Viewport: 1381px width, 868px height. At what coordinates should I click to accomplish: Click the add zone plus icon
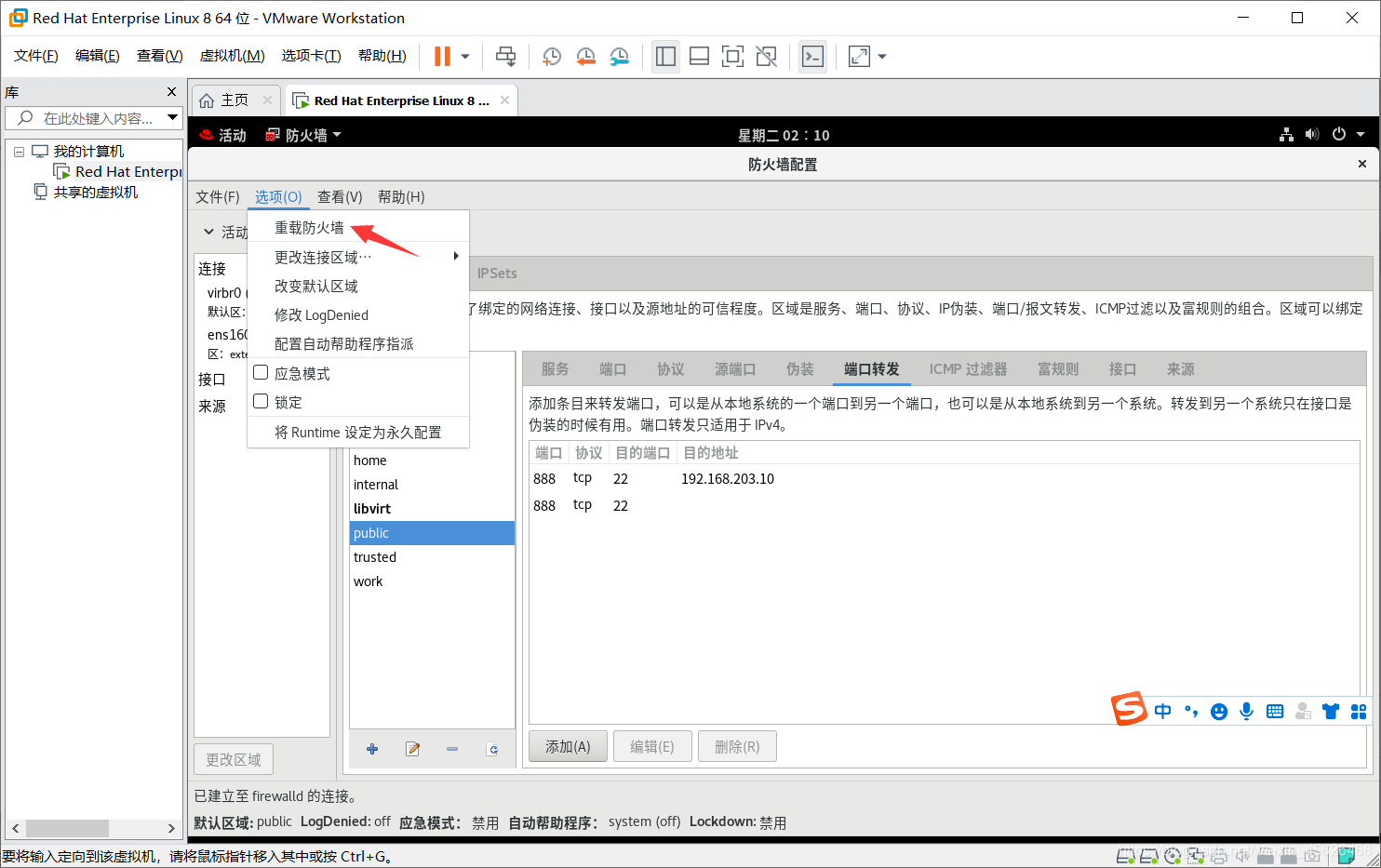[372, 749]
